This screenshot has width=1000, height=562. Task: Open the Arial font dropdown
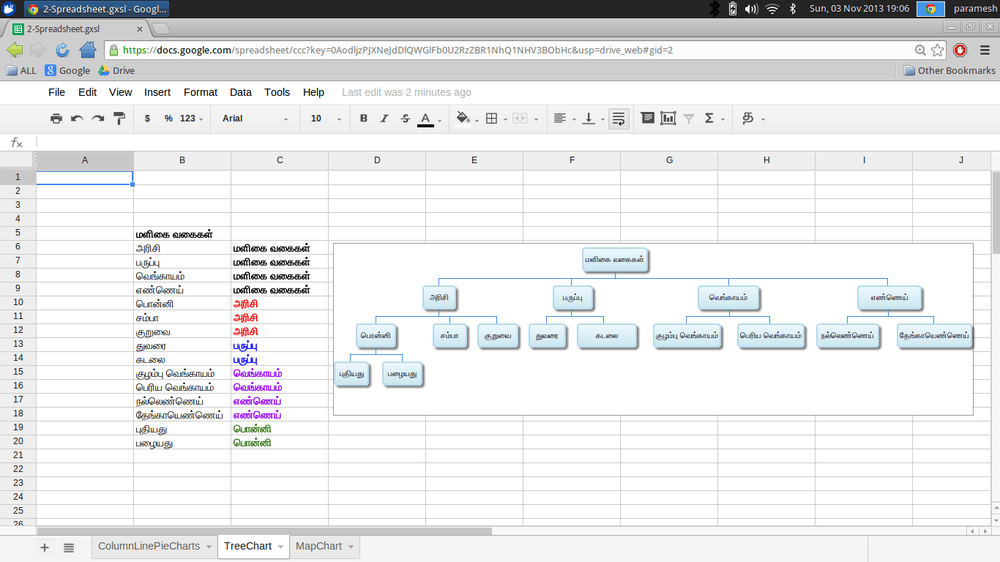tap(255, 118)
